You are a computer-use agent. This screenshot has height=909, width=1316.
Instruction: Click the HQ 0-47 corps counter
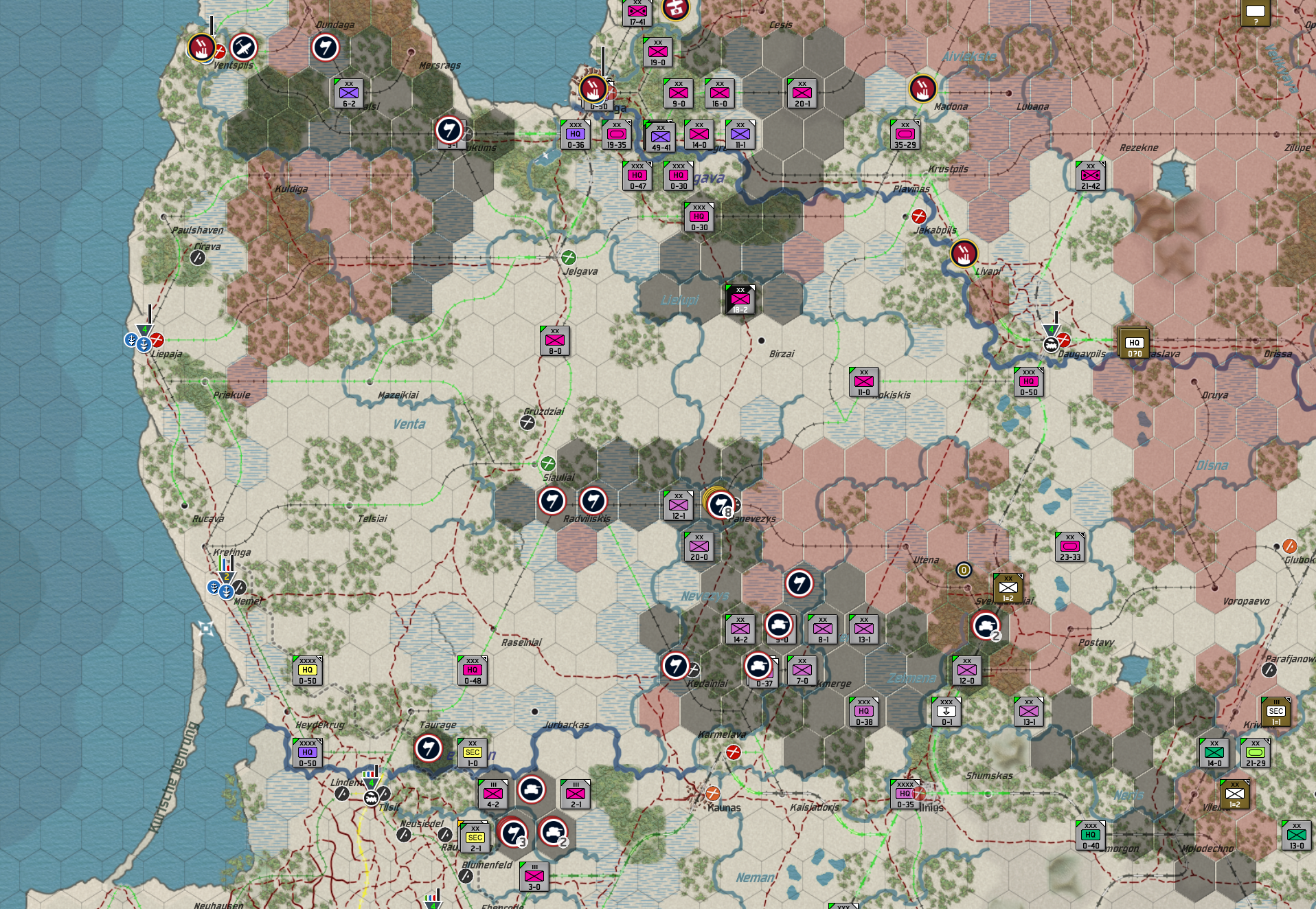click(637, 176)
